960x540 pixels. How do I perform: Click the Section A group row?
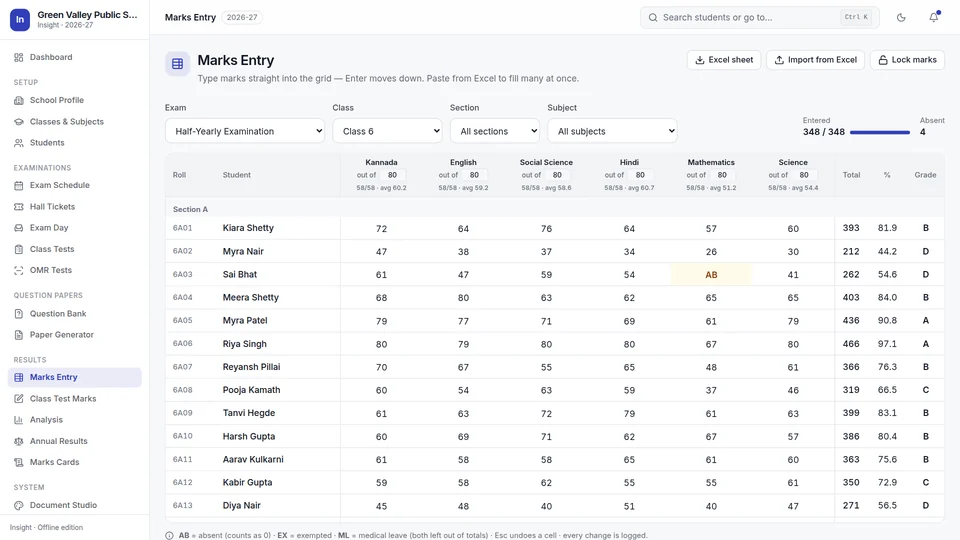tap(555, 209)
